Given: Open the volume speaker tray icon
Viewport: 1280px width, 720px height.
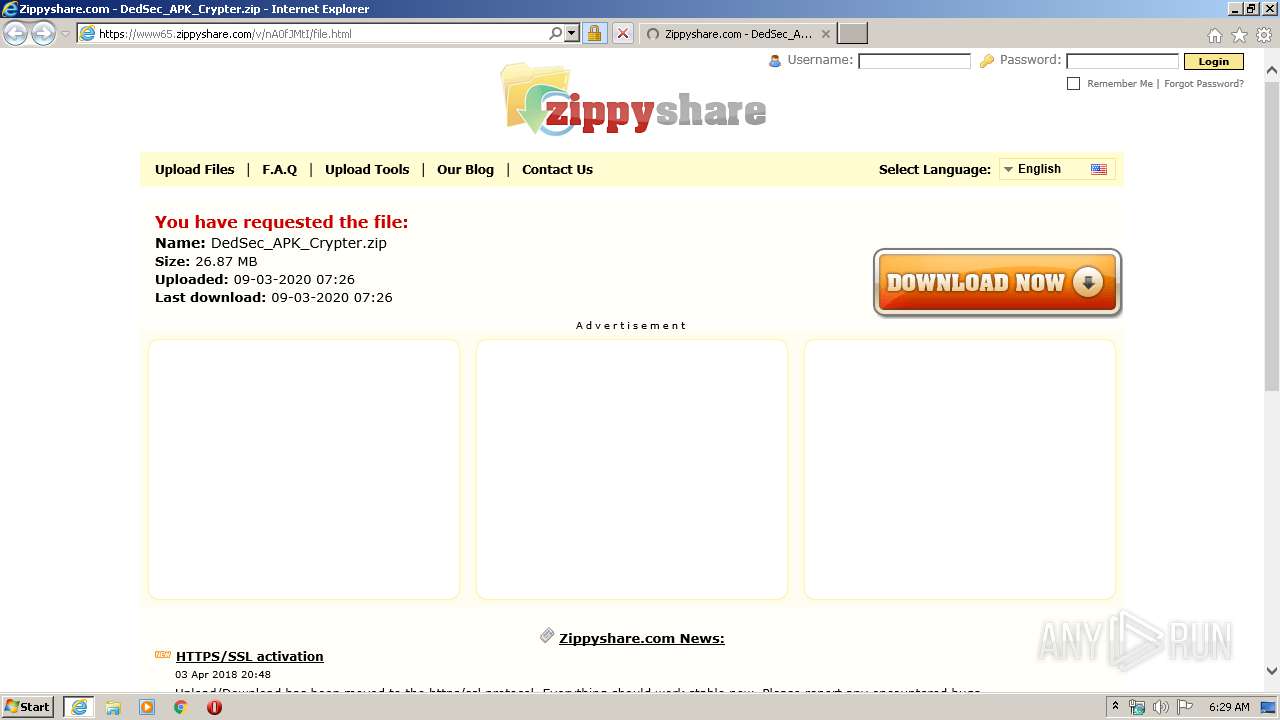Looking at the screenshot, I should coord(1160,707).
